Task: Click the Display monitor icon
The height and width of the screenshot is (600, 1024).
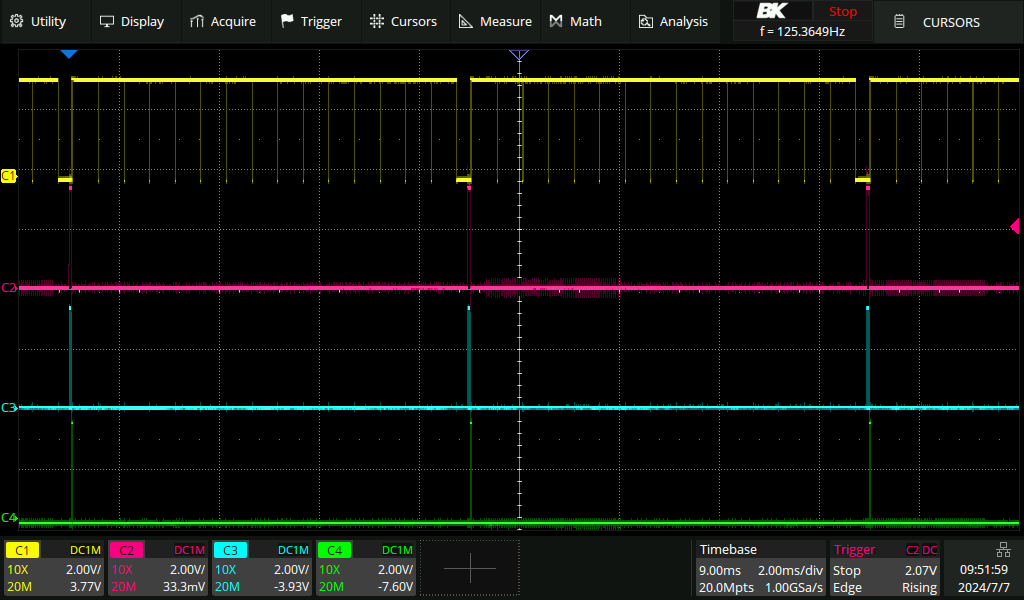Action: point(106,22)
